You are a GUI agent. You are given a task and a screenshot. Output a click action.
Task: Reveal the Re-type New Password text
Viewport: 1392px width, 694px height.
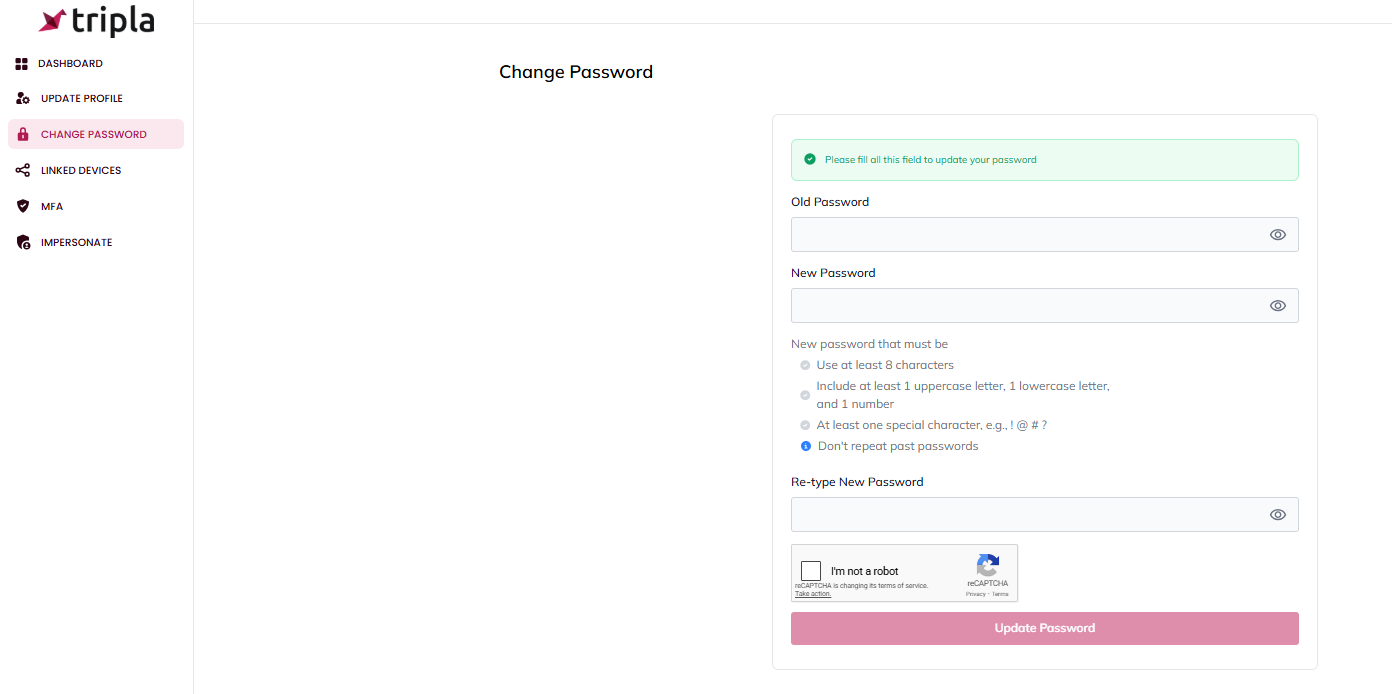[1277, 515]
